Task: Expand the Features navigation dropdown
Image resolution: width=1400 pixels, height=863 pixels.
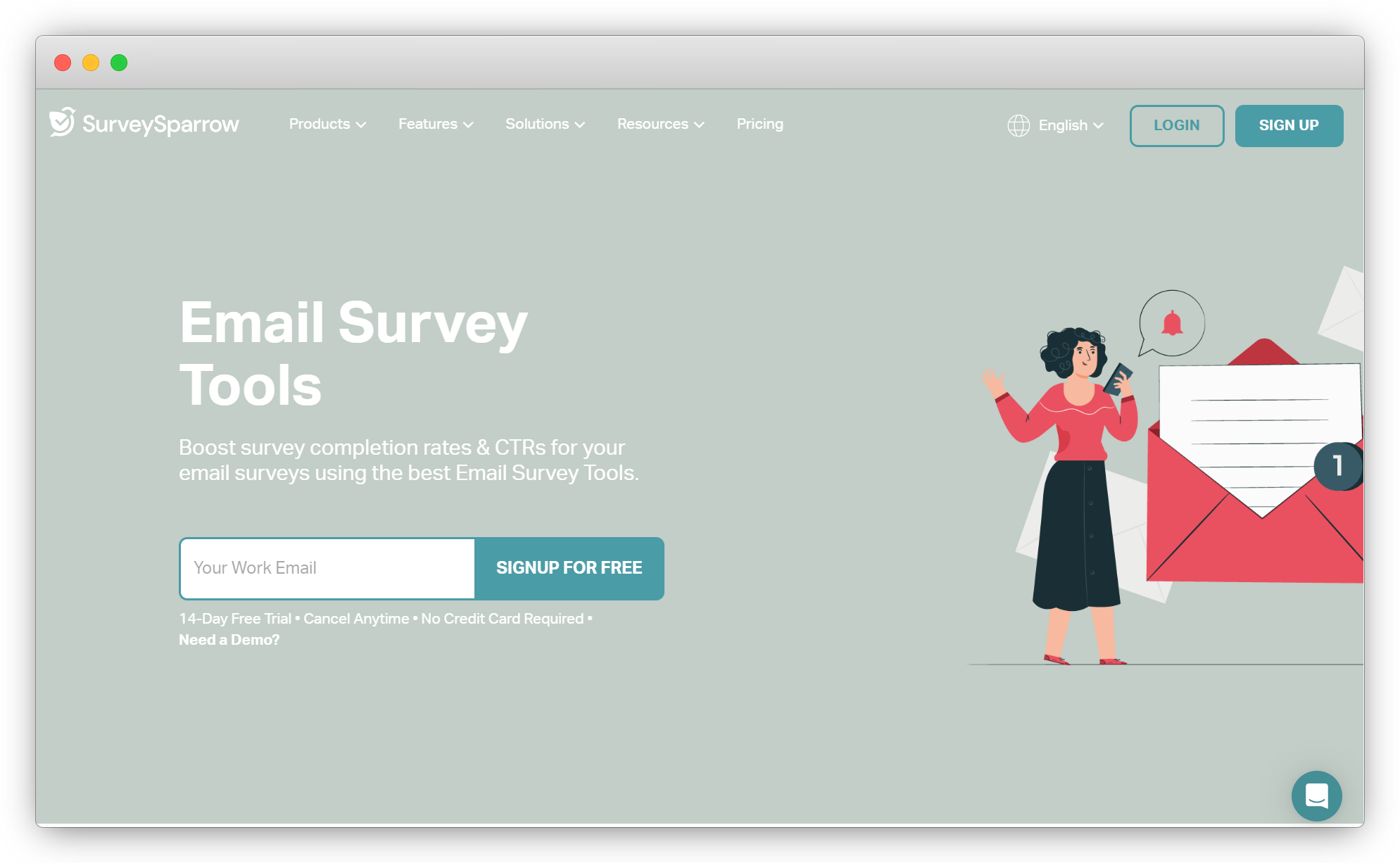Action: point(435,125)
